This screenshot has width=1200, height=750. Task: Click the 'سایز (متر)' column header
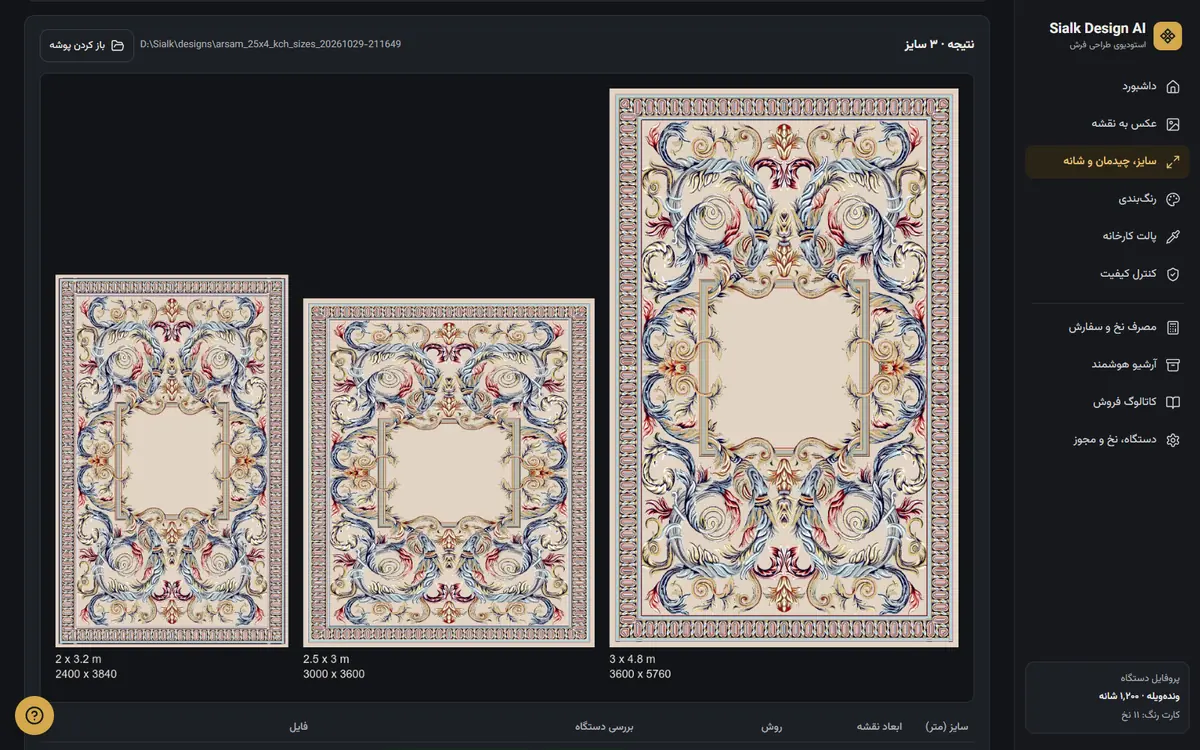point(946,727)
